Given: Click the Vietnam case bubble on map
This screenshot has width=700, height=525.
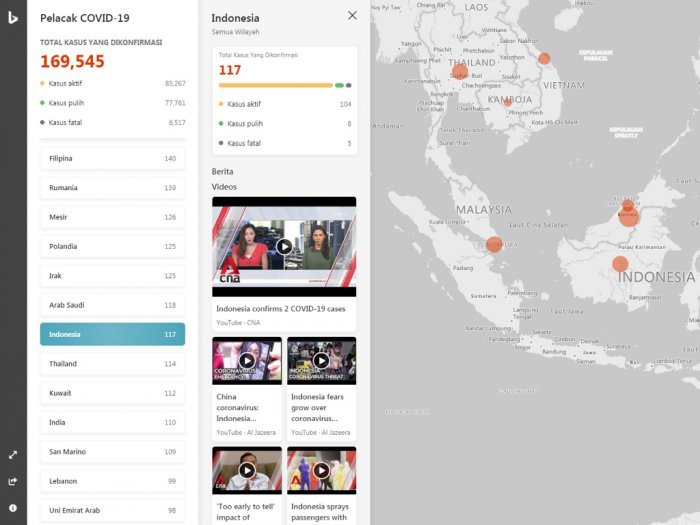Looking at the screenshot, I should point(544,58).
